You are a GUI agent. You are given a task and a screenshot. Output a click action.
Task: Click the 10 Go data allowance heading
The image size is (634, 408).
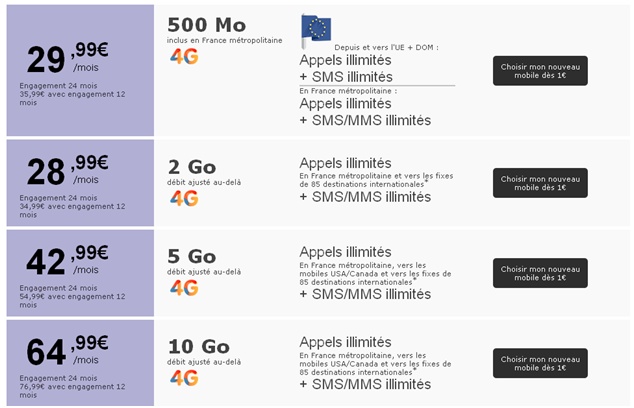click(x=198, y=347)
